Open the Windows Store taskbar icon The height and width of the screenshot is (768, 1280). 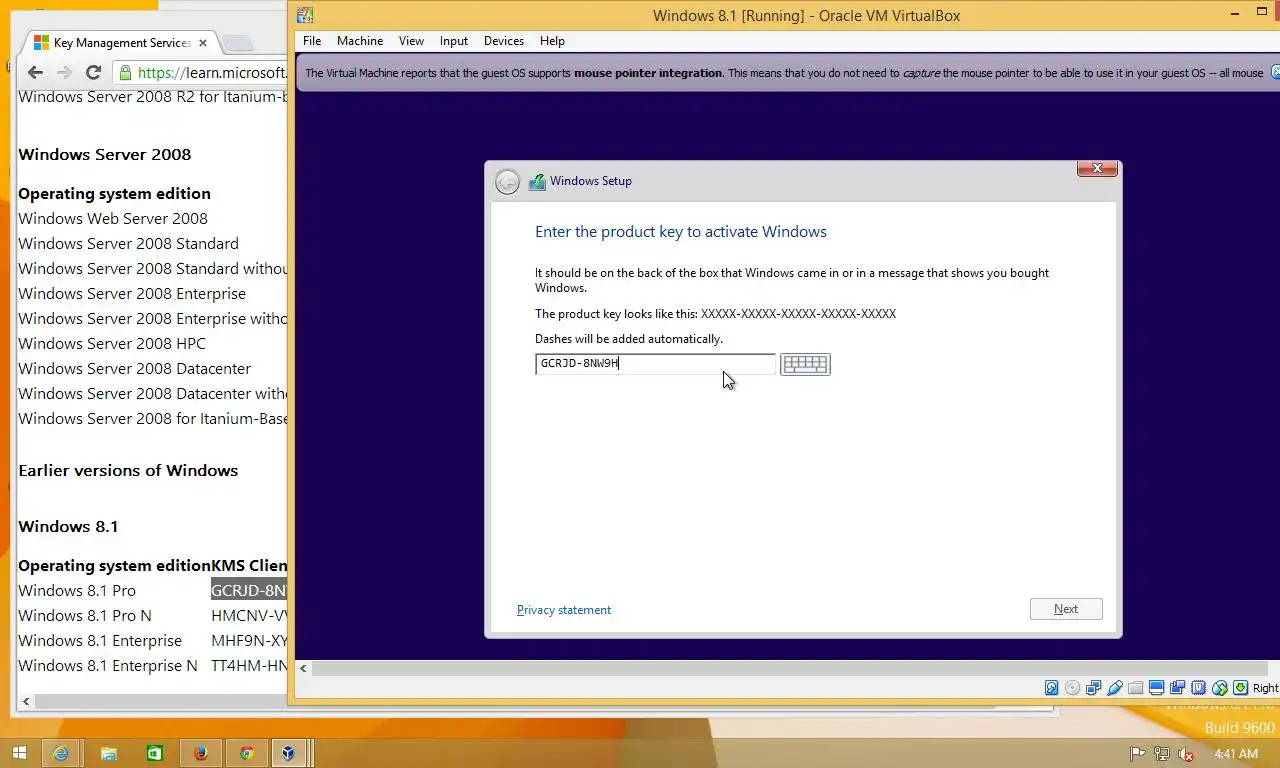[x=154, y=753]
